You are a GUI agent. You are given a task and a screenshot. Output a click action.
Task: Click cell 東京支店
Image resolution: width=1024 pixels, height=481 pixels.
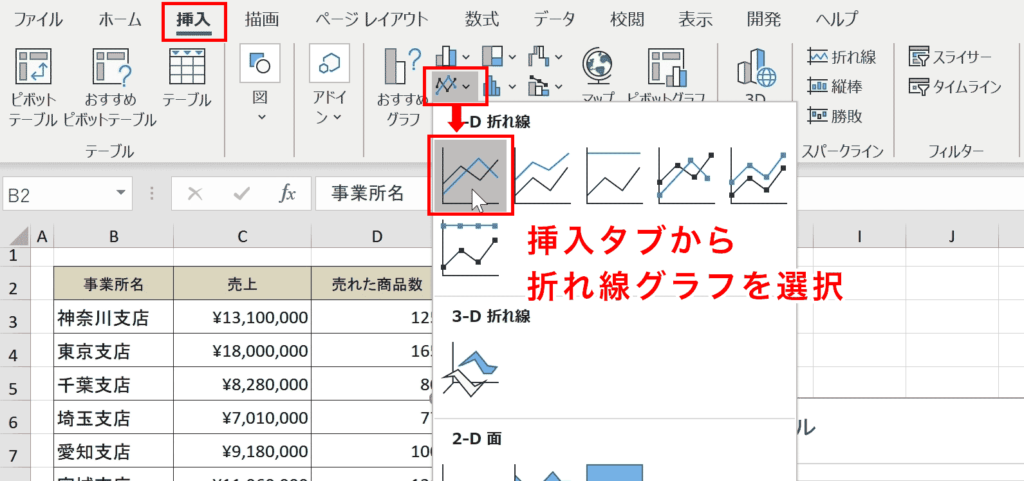click(114, 351)
